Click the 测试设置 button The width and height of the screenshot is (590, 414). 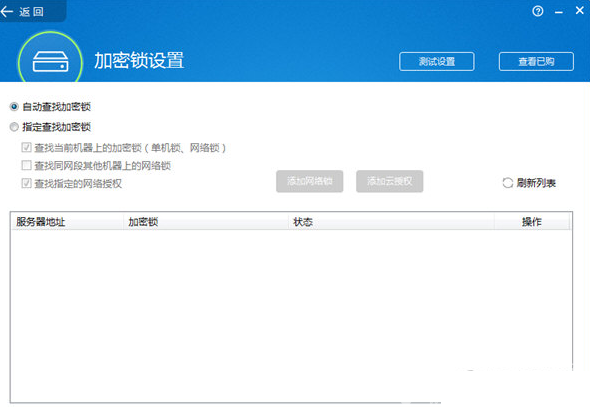coord(436,61)
